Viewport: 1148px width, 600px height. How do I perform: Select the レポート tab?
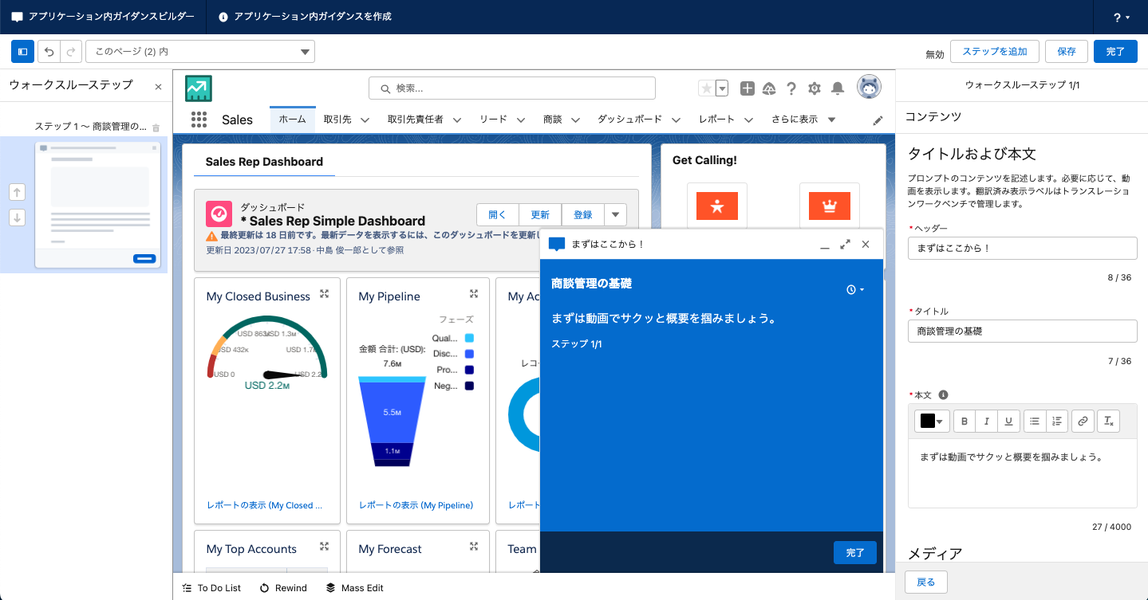[716, 119]
